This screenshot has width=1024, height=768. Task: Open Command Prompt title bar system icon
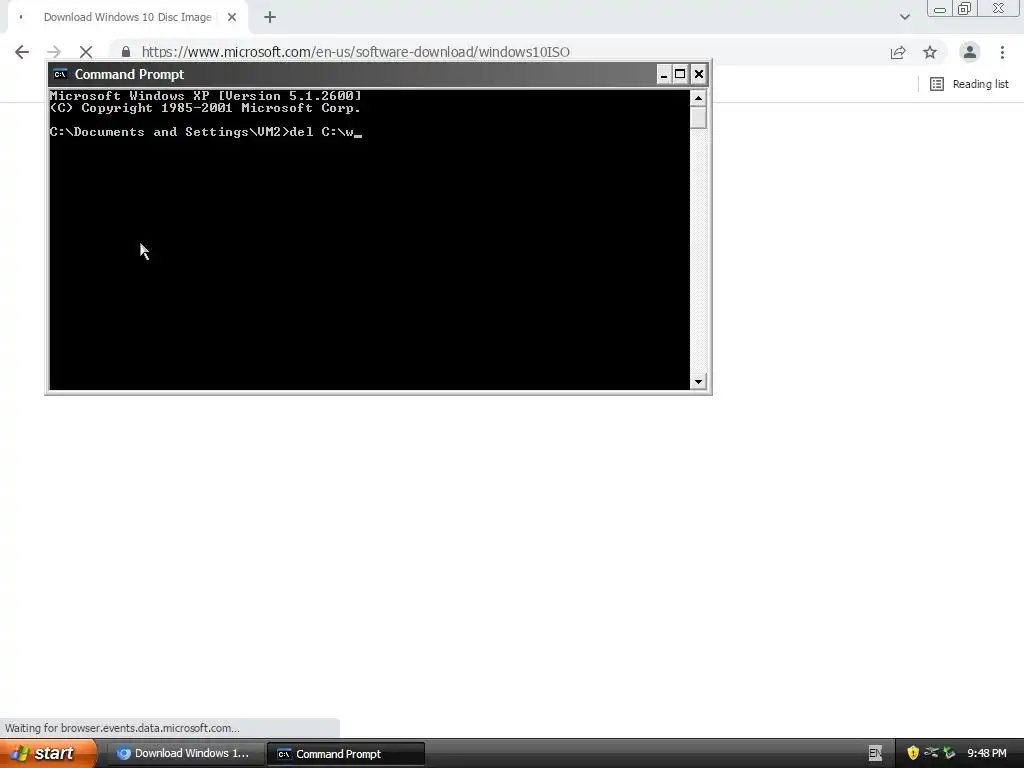coord(60,74)
